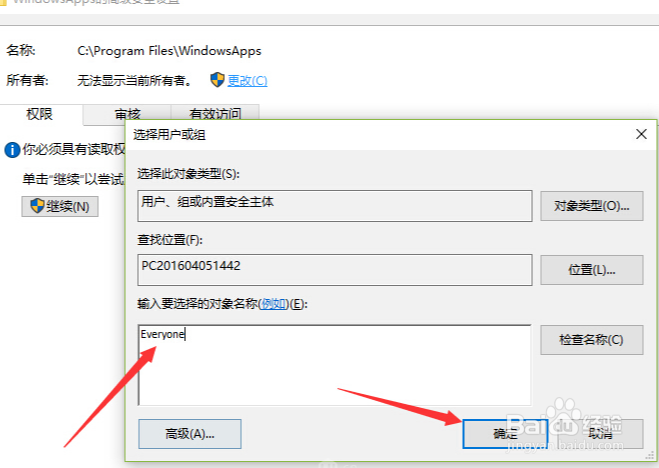Click the 选择用户或组 dialog title
This screenshot has height=468, width=659.
169,135
